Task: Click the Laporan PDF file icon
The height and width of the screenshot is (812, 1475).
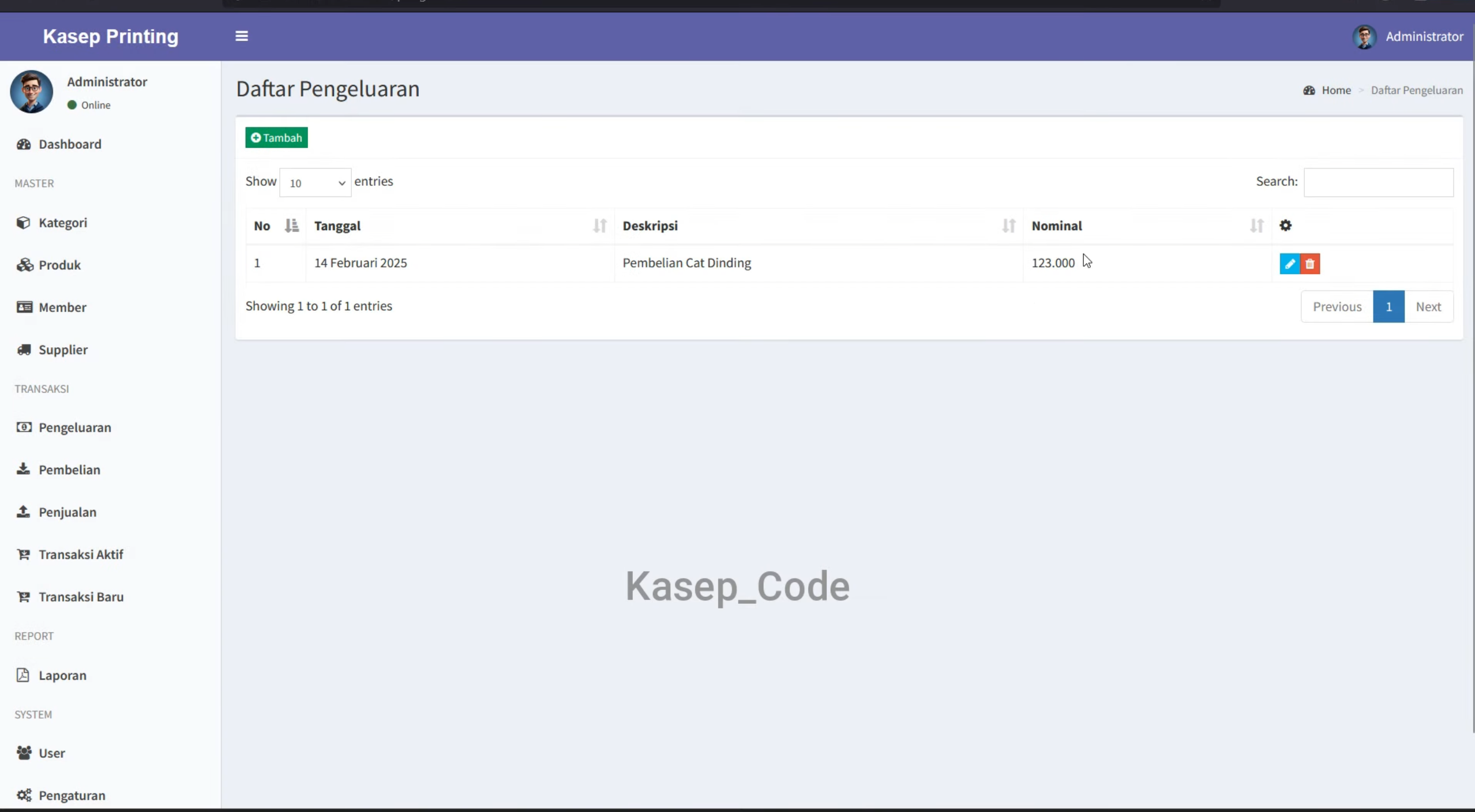Action: pyautogui.click(x=22, y=675)
